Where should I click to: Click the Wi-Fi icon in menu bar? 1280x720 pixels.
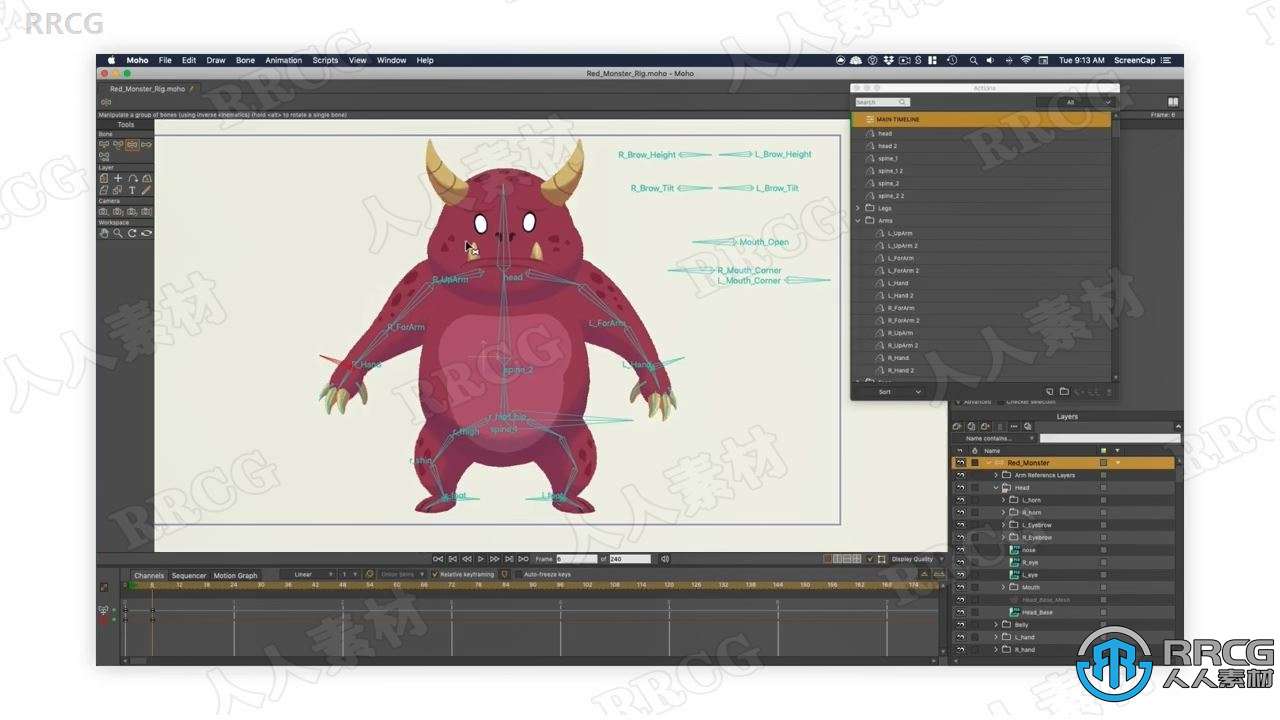[x=1025, y=60]
